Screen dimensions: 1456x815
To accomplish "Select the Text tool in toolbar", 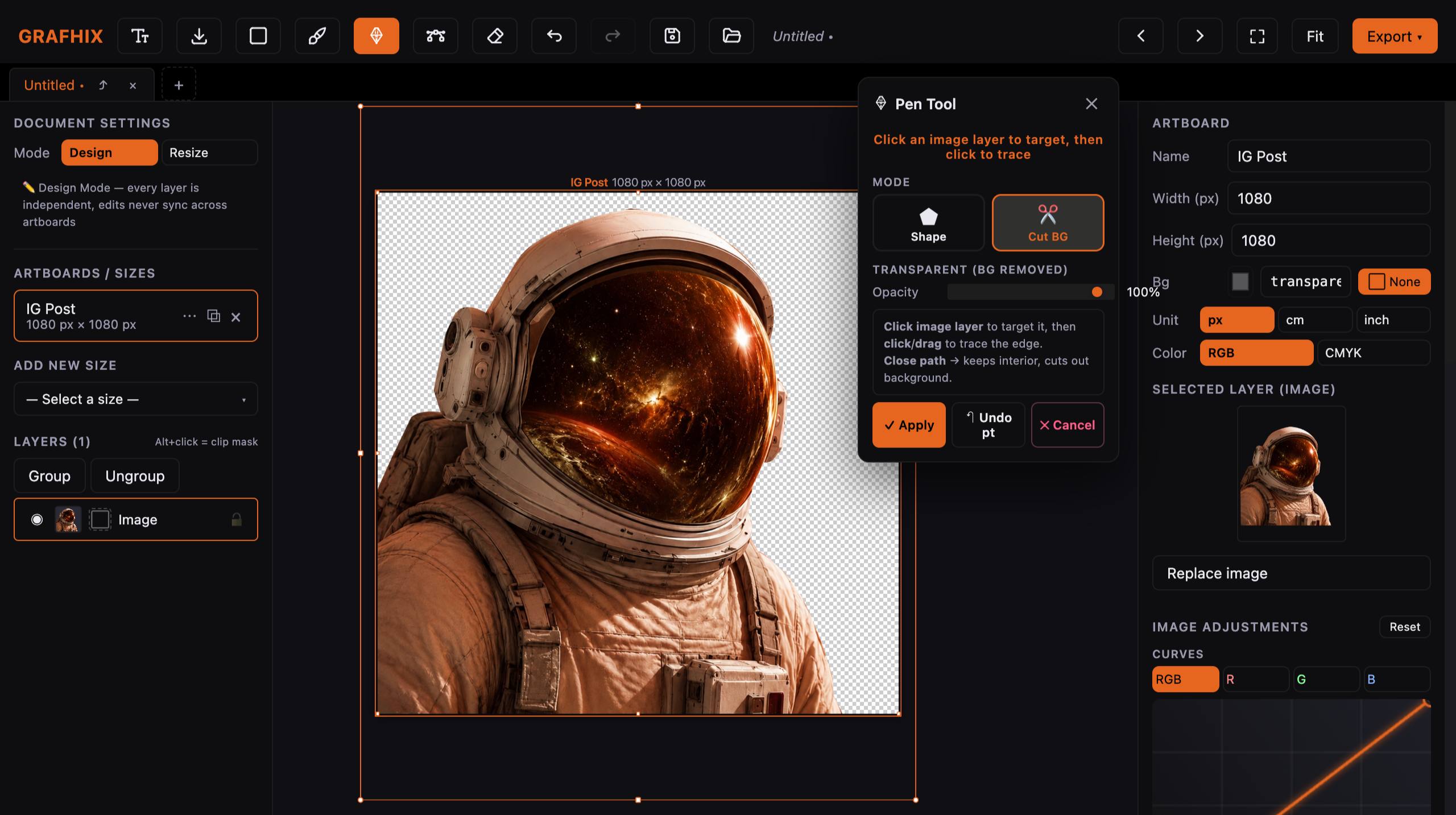I will pos(140,36).
